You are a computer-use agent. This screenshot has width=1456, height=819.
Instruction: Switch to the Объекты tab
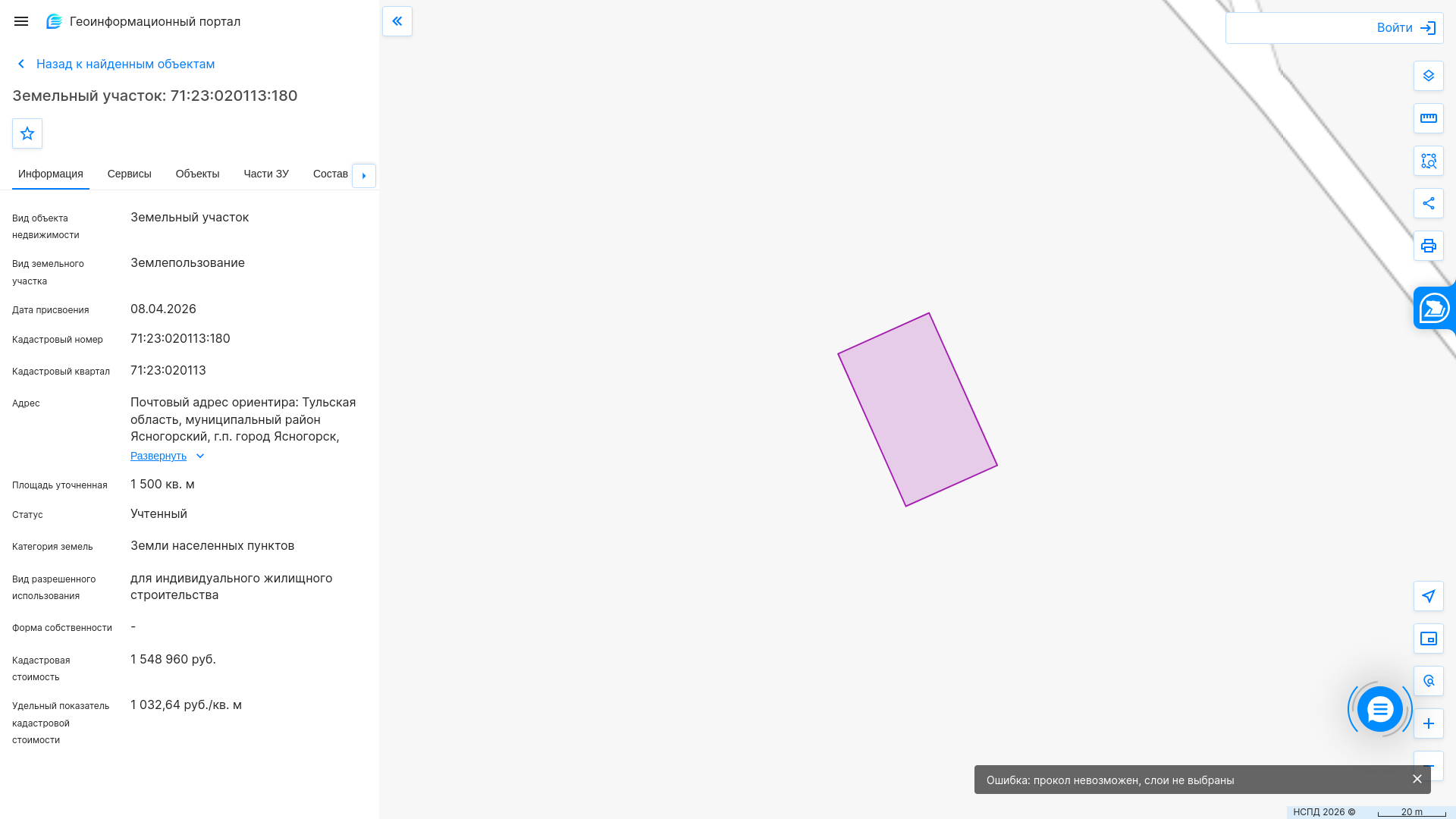tap(198, 174)
